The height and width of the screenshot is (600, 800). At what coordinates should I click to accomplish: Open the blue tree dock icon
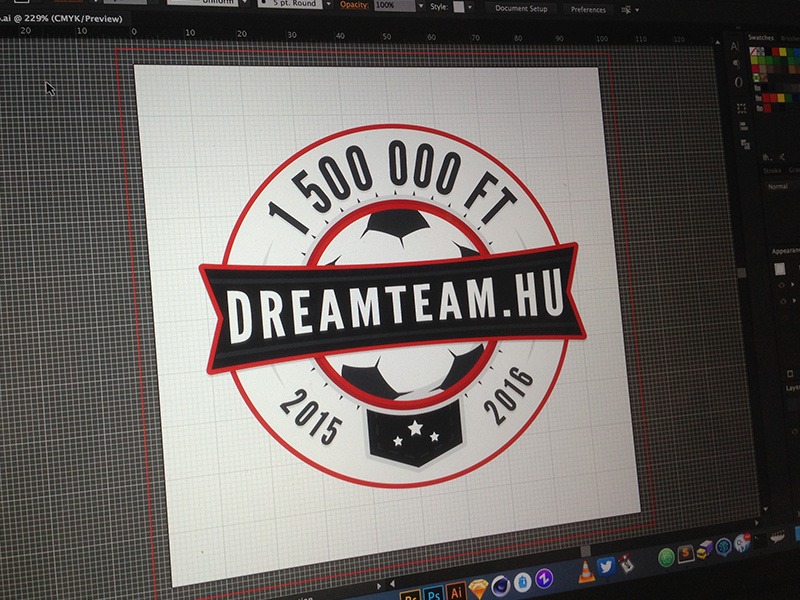tap(723, 546)
